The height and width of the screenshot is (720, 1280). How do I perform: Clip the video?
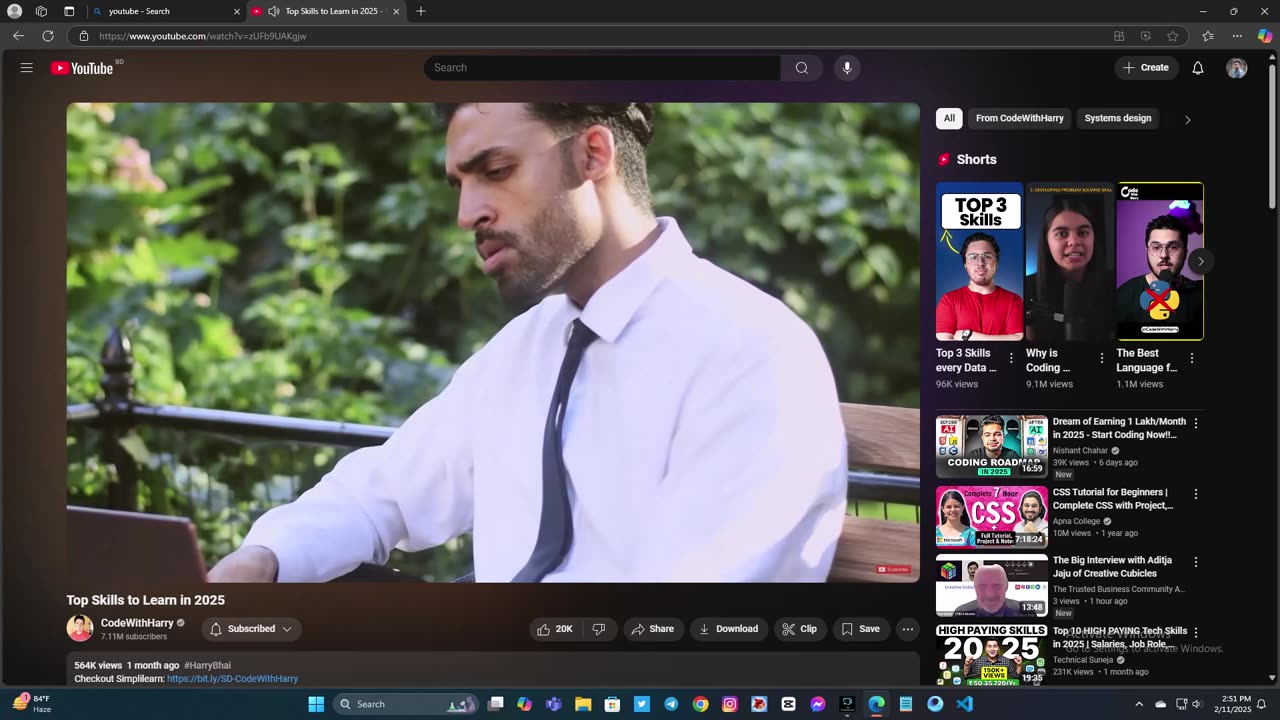pyautogui.click(x=800, y=629)
